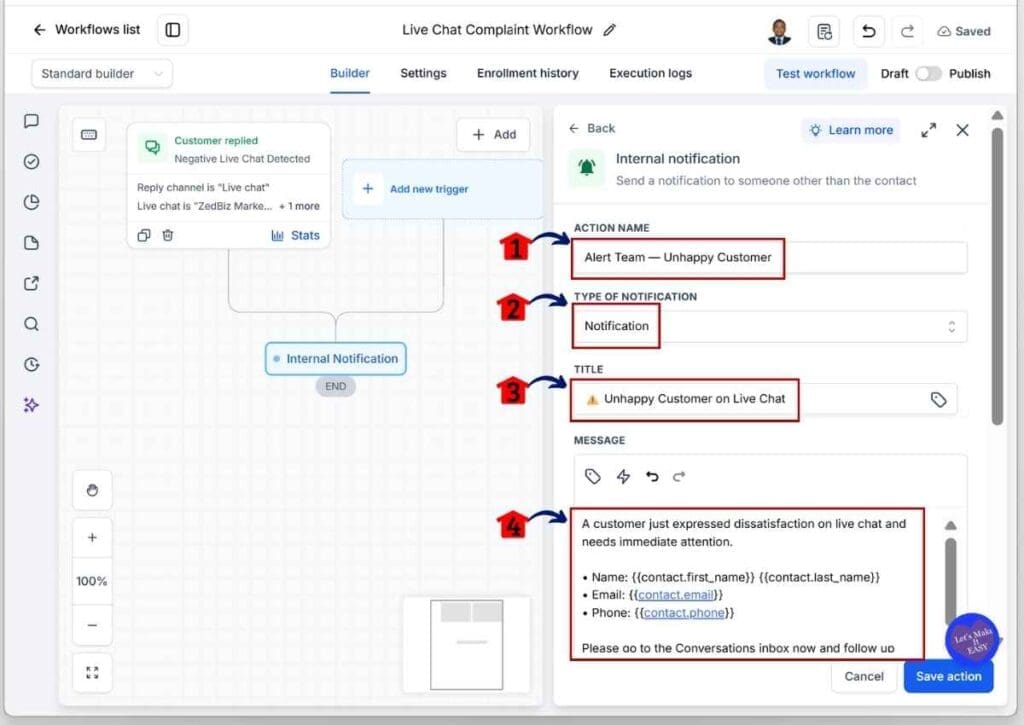The height and width of the screenshot is (725, 1024).
Task: Duplicate the Customer replied trigger
Action: click(x=144, y=235)
